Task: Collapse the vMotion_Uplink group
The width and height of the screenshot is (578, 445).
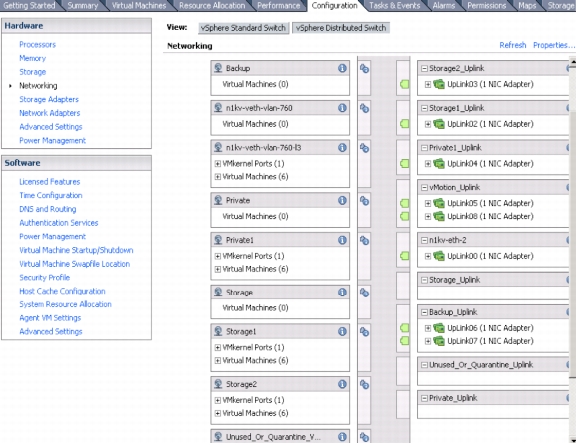Action: [424, 188]
